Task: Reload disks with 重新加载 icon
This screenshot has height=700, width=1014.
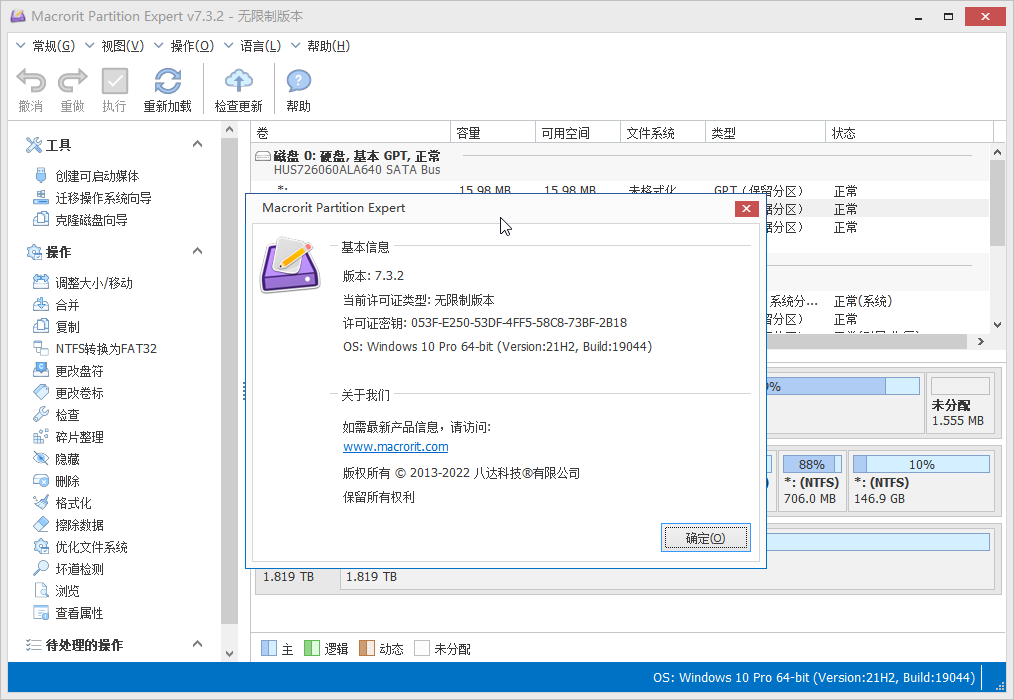Action: [x=167, y=82]
